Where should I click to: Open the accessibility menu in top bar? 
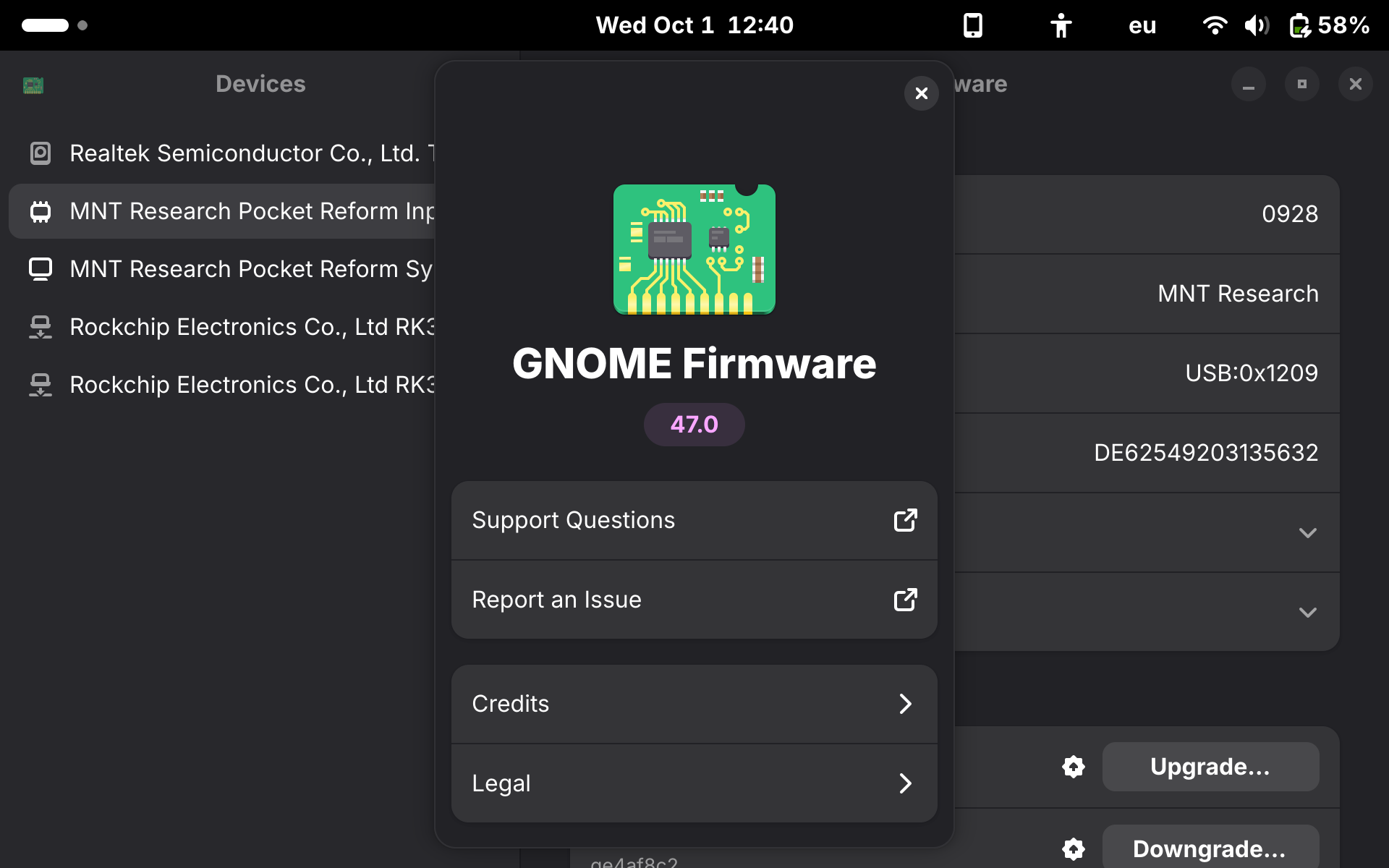pos(1061,25)
